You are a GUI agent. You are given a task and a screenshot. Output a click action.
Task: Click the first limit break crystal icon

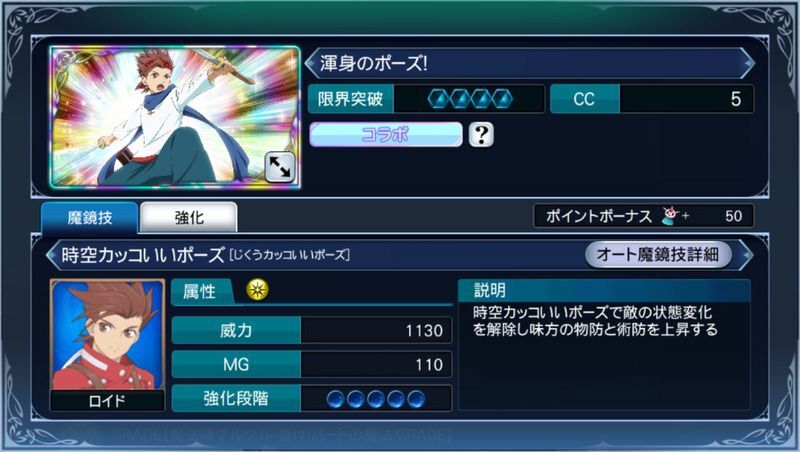438,99
